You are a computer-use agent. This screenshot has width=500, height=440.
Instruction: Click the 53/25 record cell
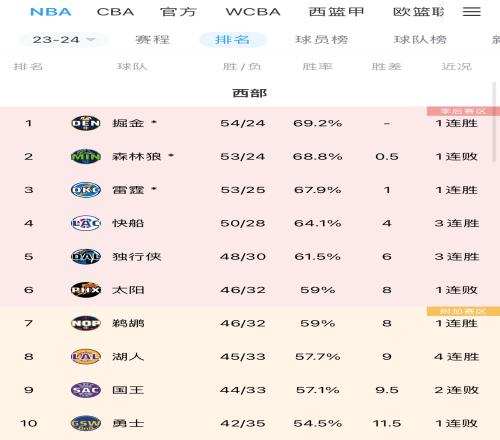click(x=243, y=190)
